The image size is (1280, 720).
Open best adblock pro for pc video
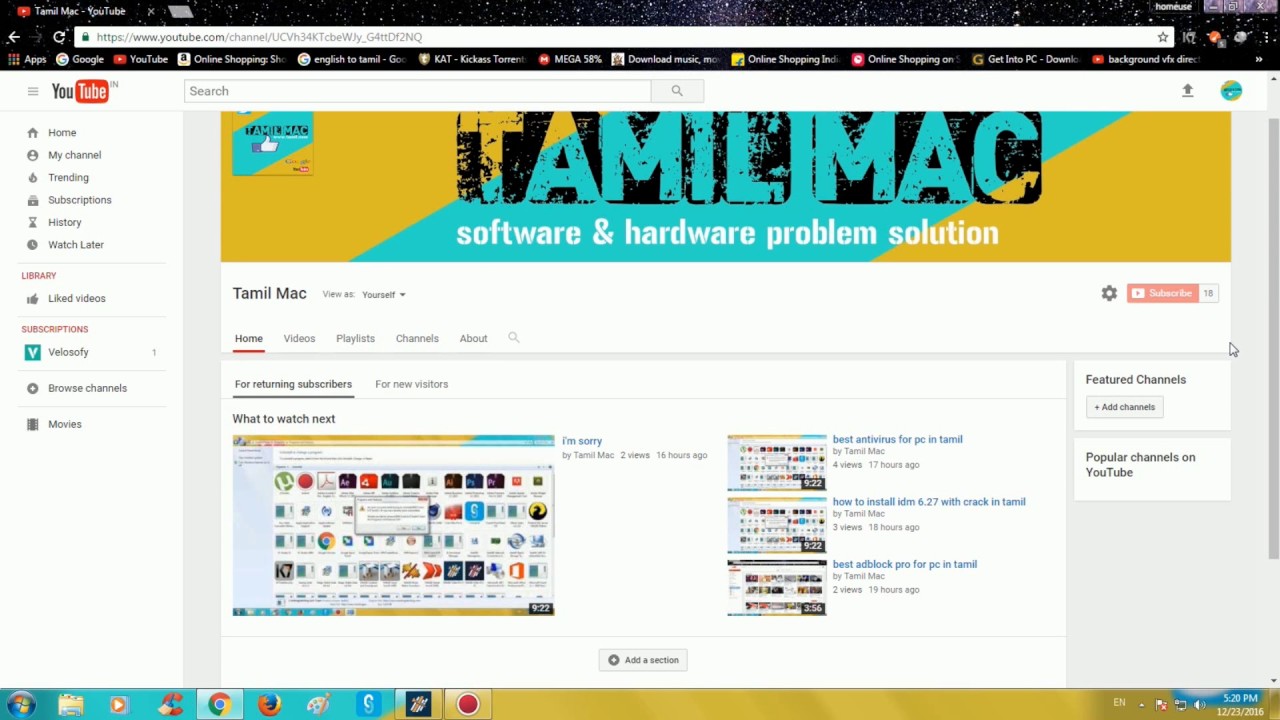[x=904, y=564]
